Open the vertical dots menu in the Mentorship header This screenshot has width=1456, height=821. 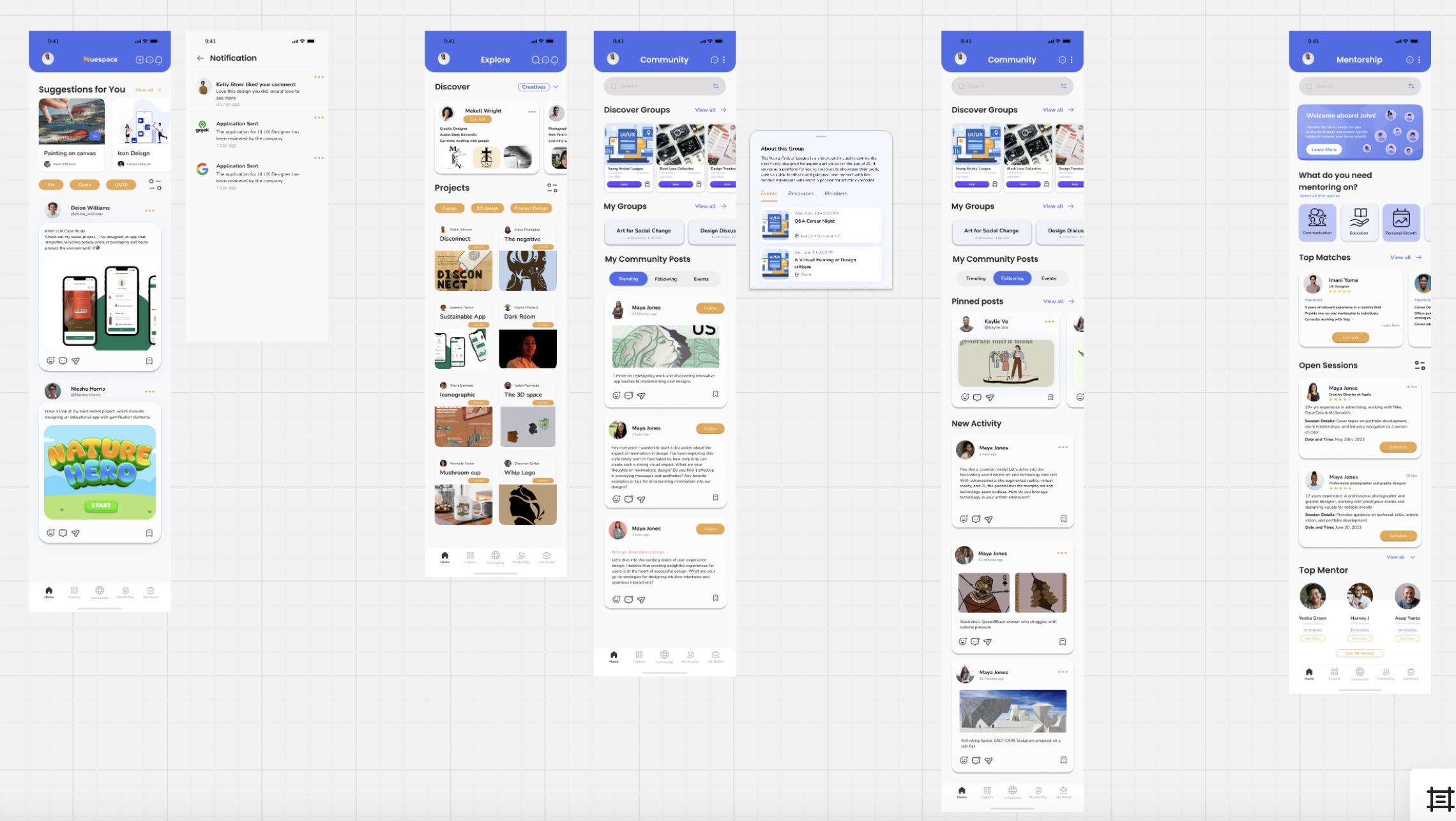1420,59
